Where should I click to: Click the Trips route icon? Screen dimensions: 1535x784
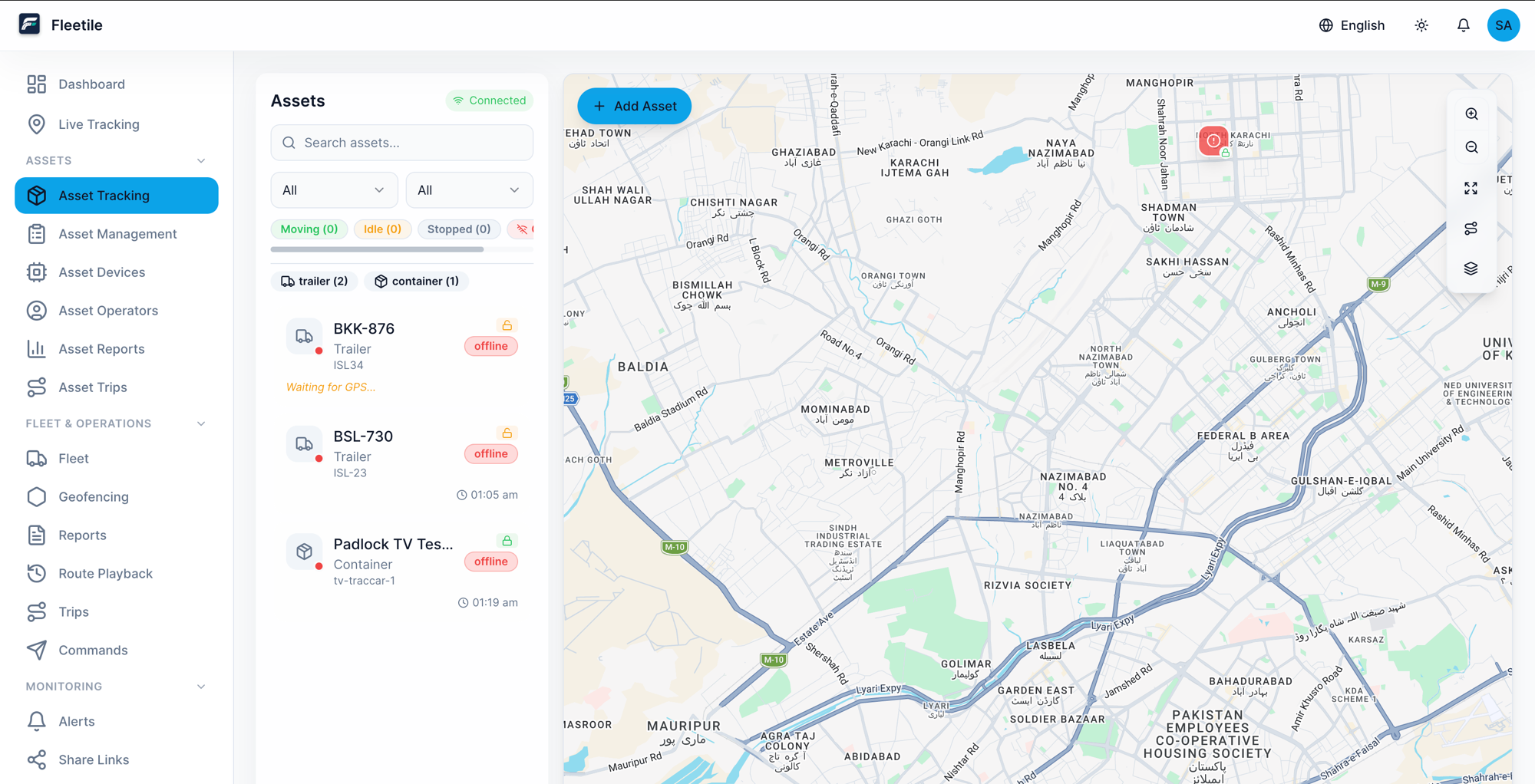36,612
